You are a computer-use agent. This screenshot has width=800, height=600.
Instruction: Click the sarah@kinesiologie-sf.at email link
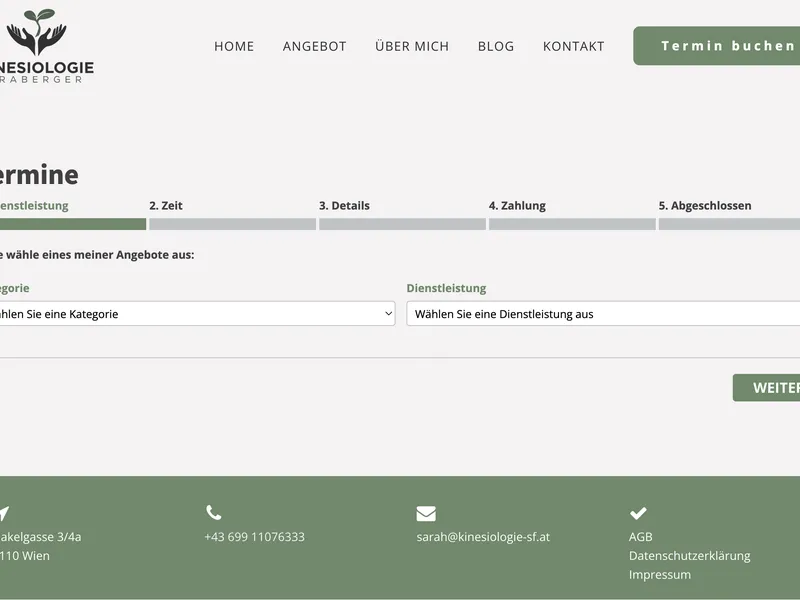point(483,537)
